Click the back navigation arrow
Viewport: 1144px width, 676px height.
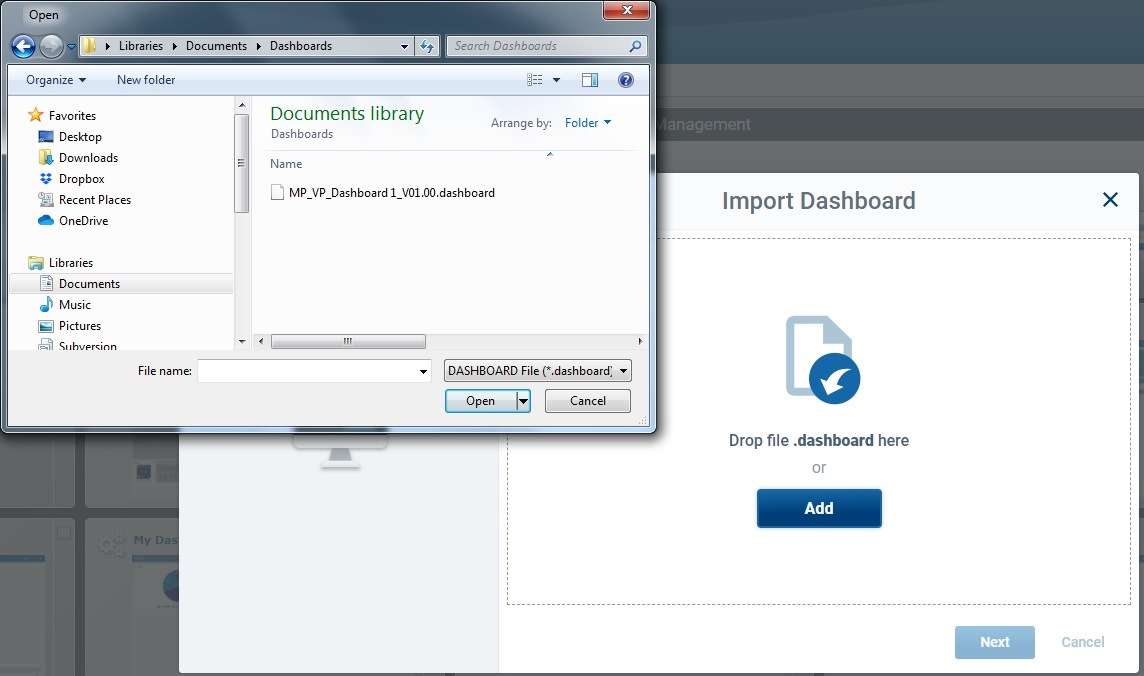22,46
